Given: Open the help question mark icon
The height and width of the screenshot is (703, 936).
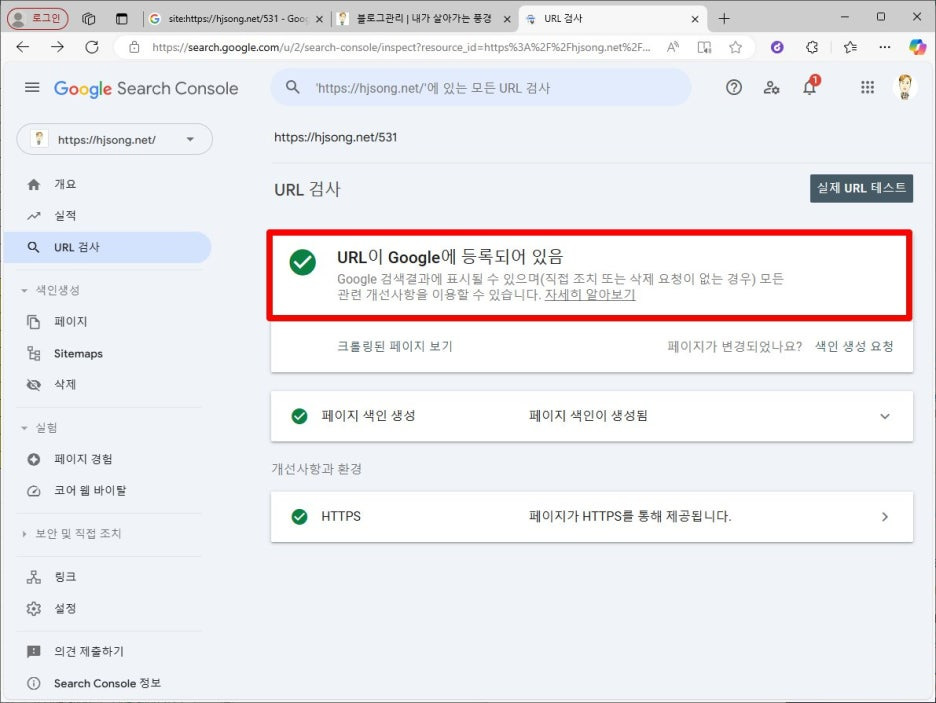Looking at the screenshot, I should point(734,88).
